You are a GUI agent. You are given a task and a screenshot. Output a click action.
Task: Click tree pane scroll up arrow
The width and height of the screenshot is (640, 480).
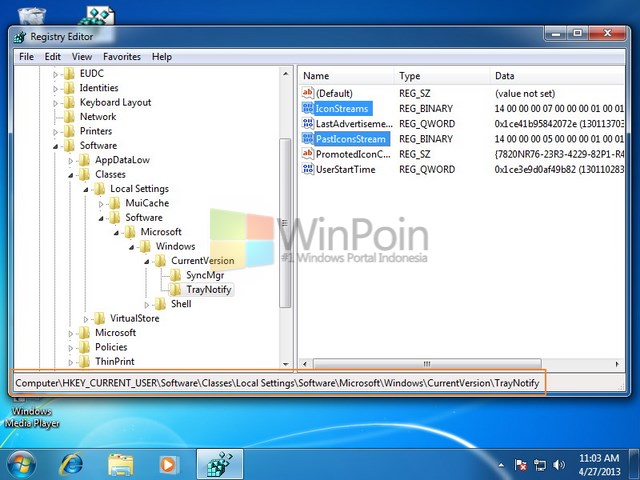pos(286,74)
